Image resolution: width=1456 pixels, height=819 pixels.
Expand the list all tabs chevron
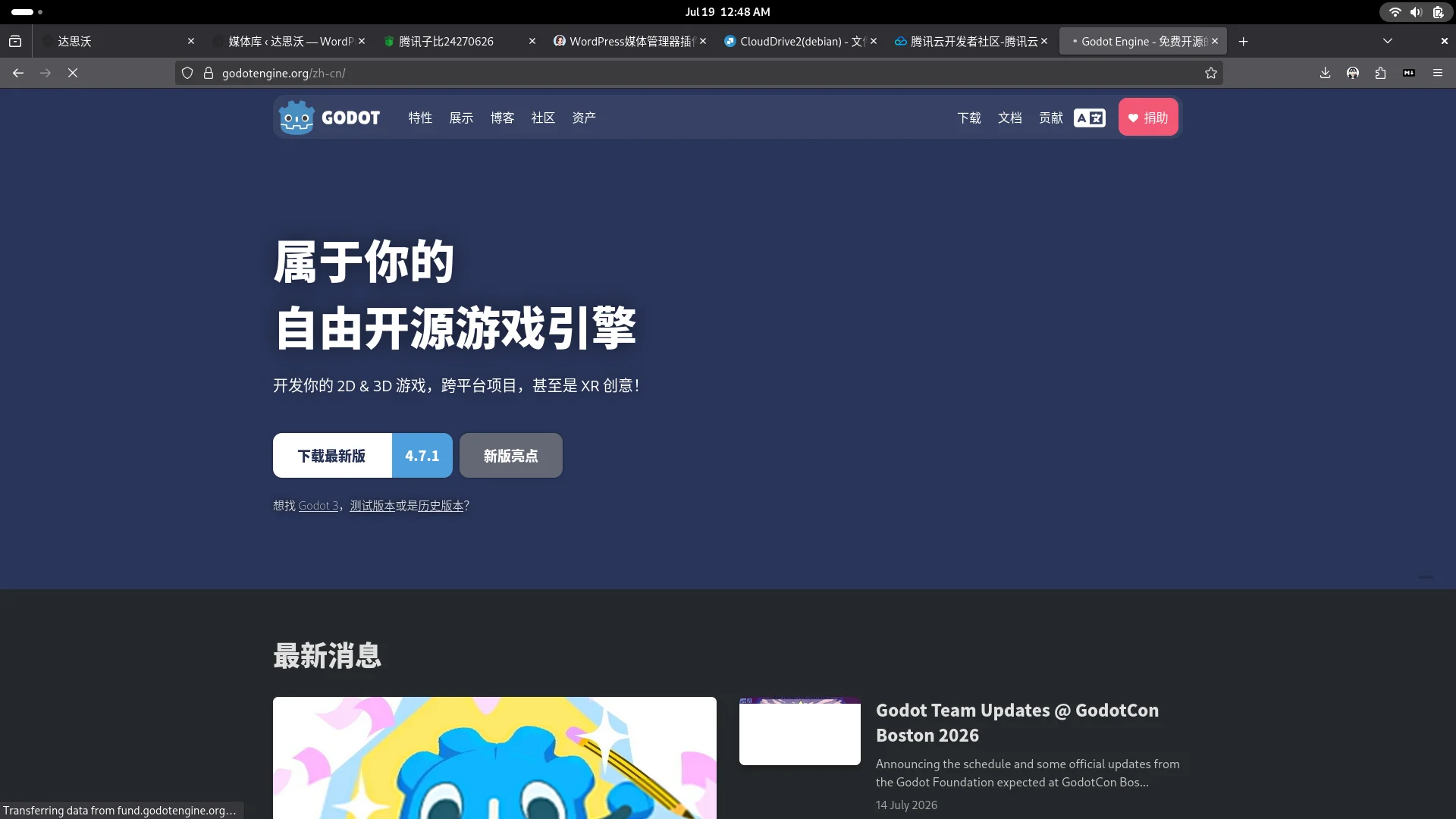[1388, 41]
